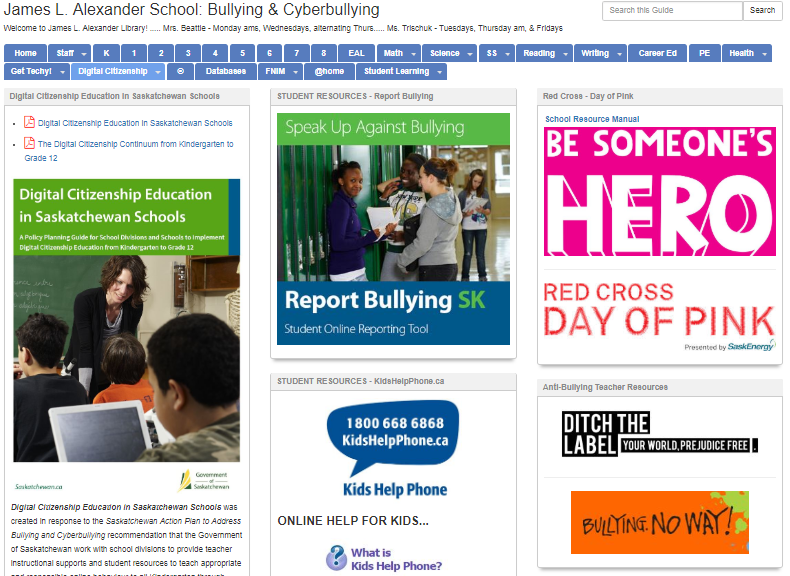Viewport: 790px width, 576px height.
Task: Click the ONLINE HELP FOR KIDS heading
Action: [353, 521]
